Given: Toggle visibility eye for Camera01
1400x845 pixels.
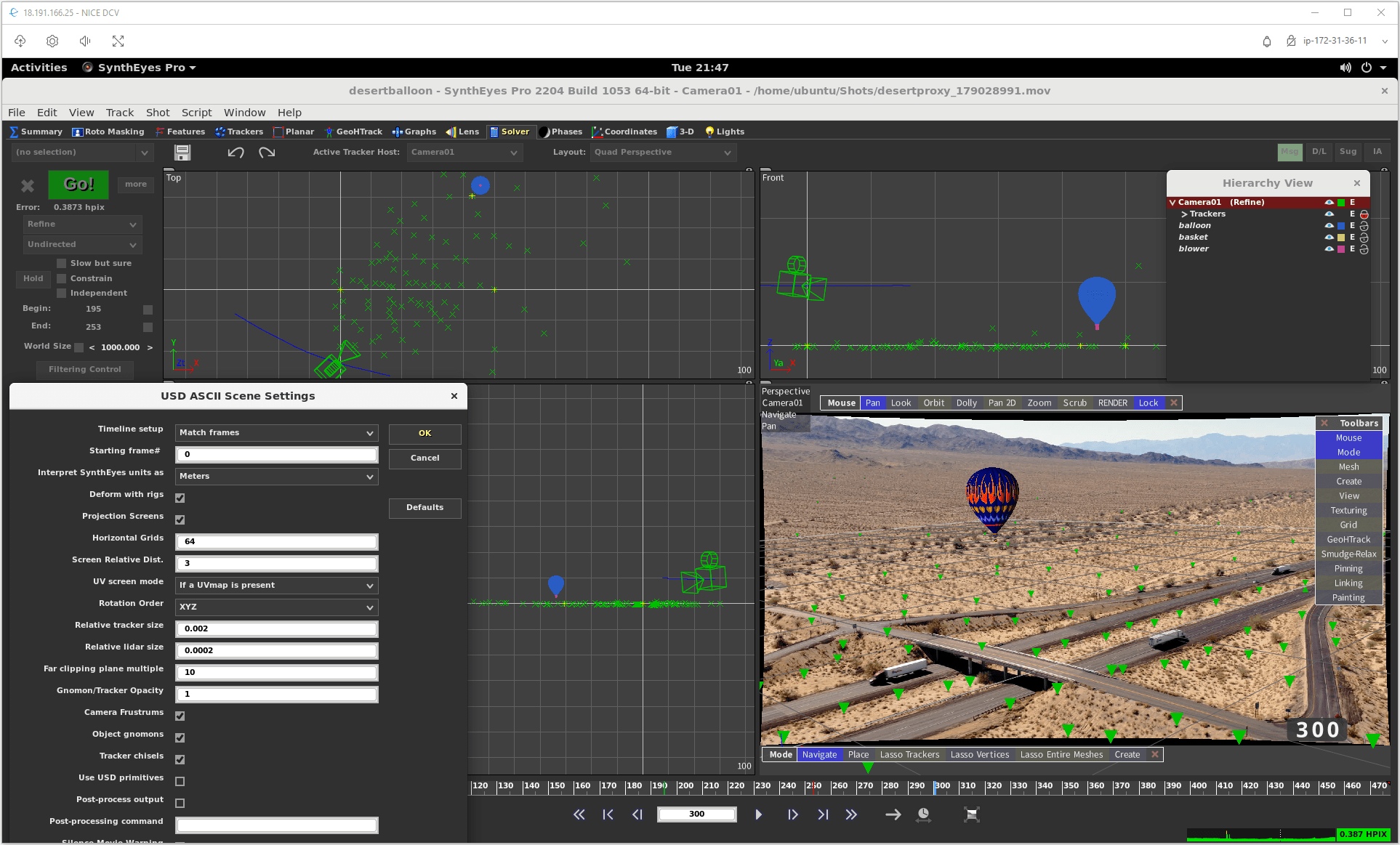Looking at the screenshot, I should point(1329,202).
